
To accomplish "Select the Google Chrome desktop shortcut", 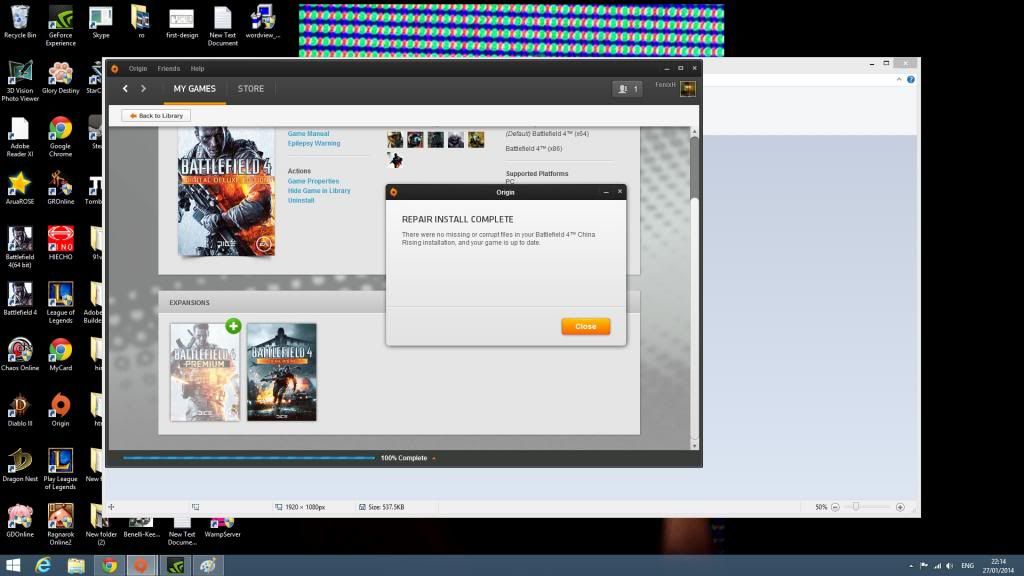I will (60, 137).
